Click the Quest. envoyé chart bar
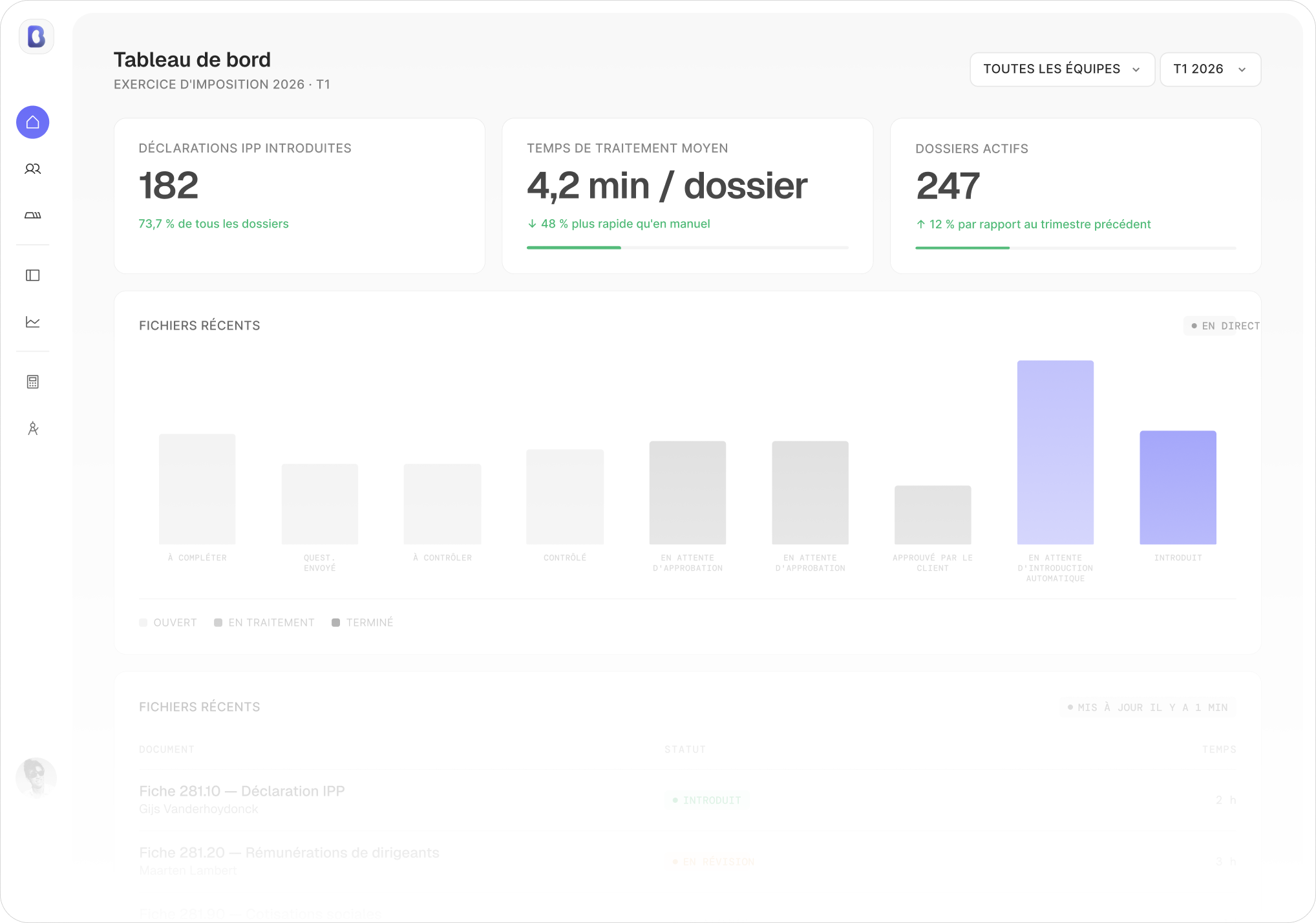1316x923 pixels. coord(320,504)
